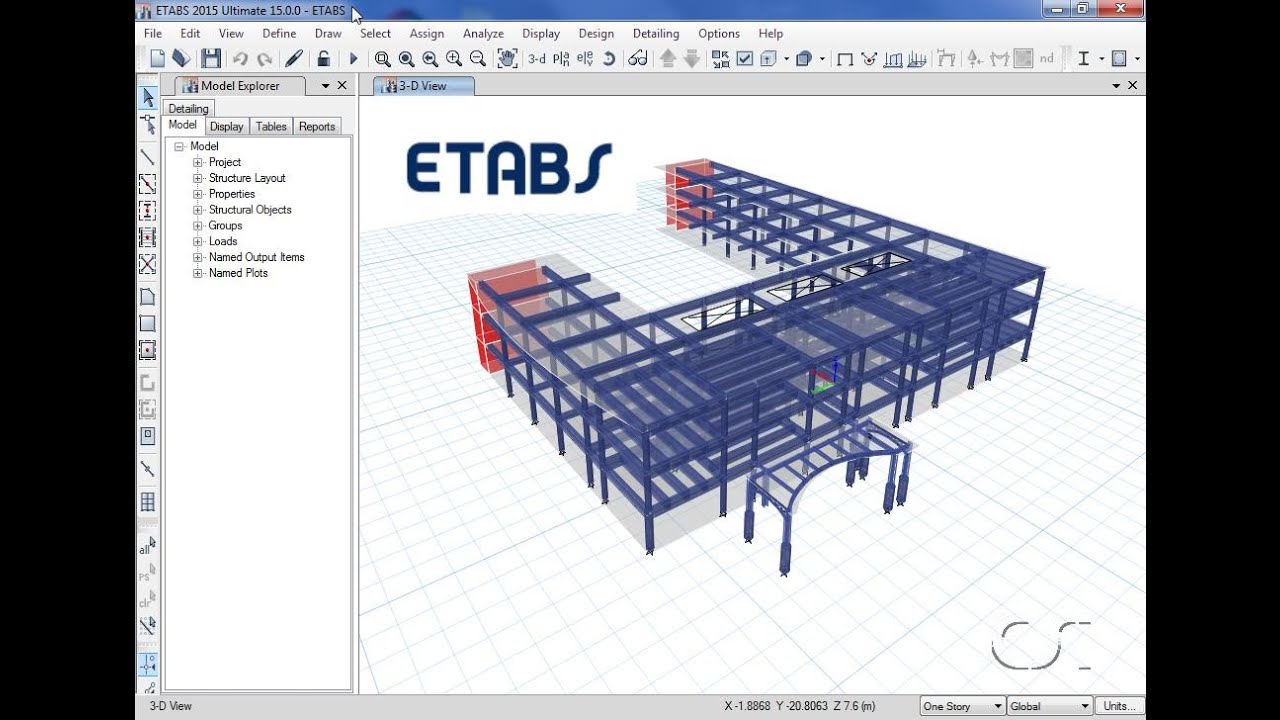Open the One Story dropdown
This screenshot has width=1280, height=720.
962,706
